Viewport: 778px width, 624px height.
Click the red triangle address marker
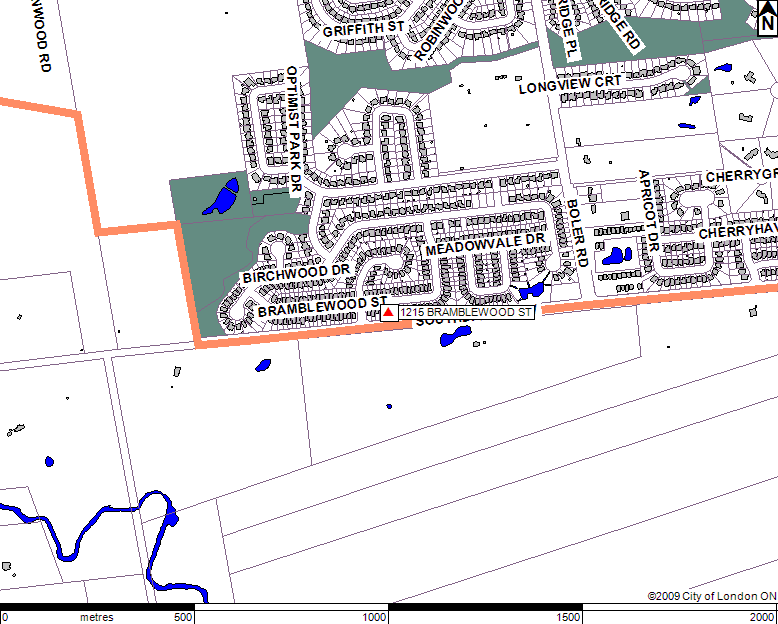point(388,312)
